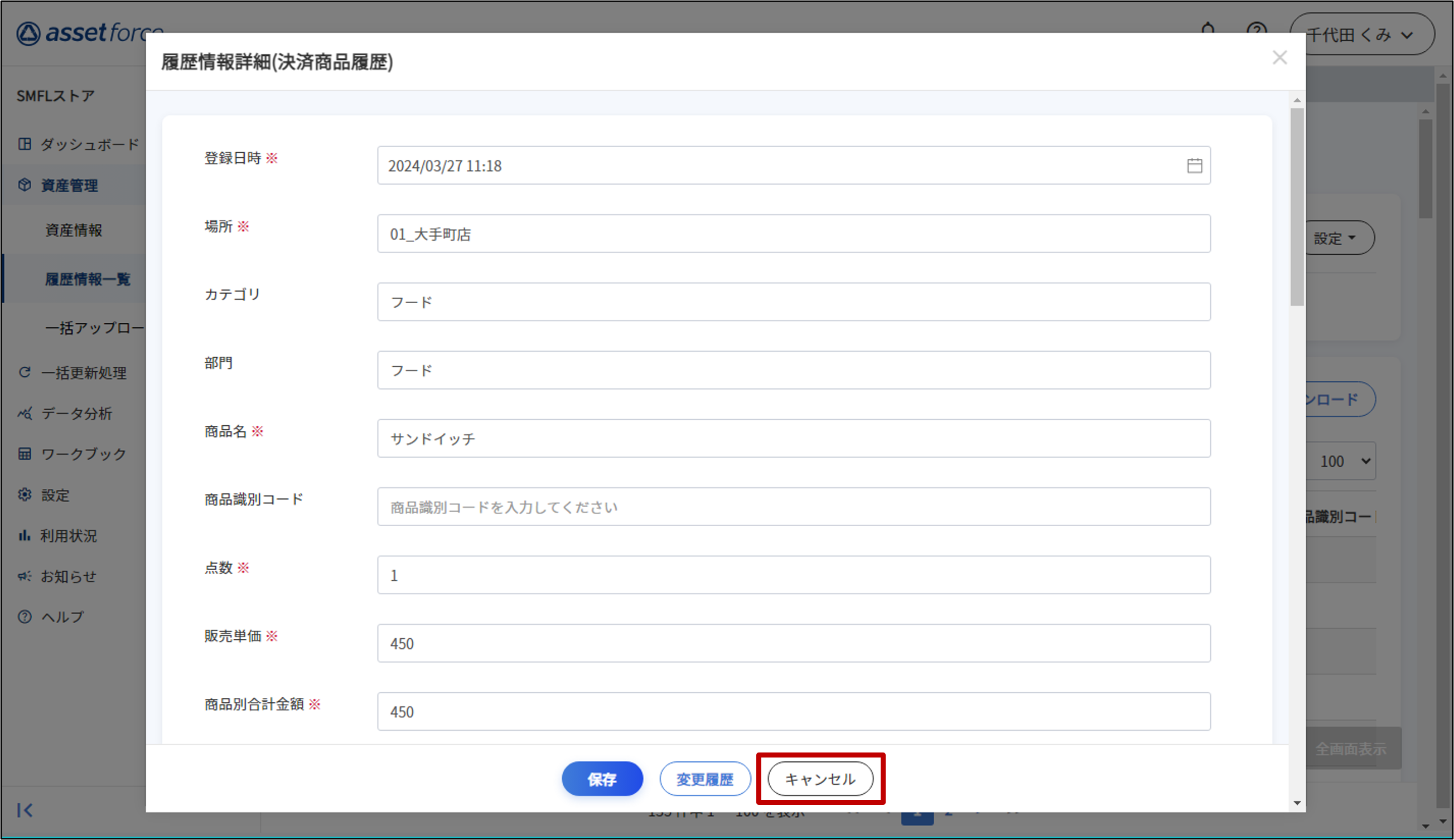Viewport: 1454px width, 840px height.
Task: Open the 100 rows per page selector
Action: 1343,461
